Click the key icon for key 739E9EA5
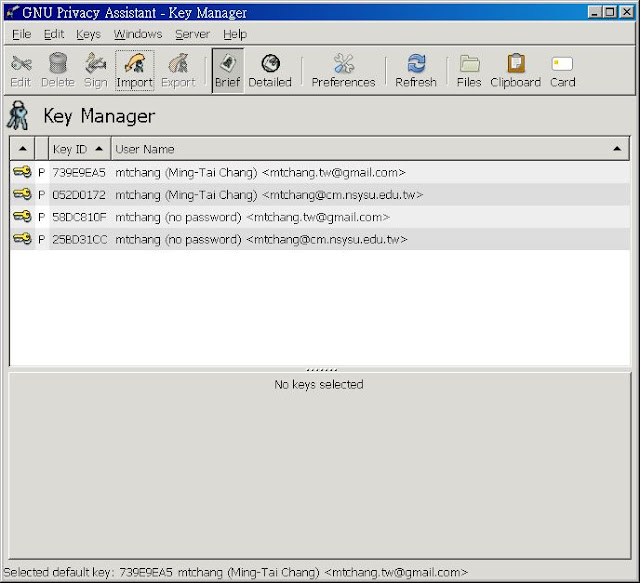The height and width of the screenshot is (583, 640). pos(22,172)
